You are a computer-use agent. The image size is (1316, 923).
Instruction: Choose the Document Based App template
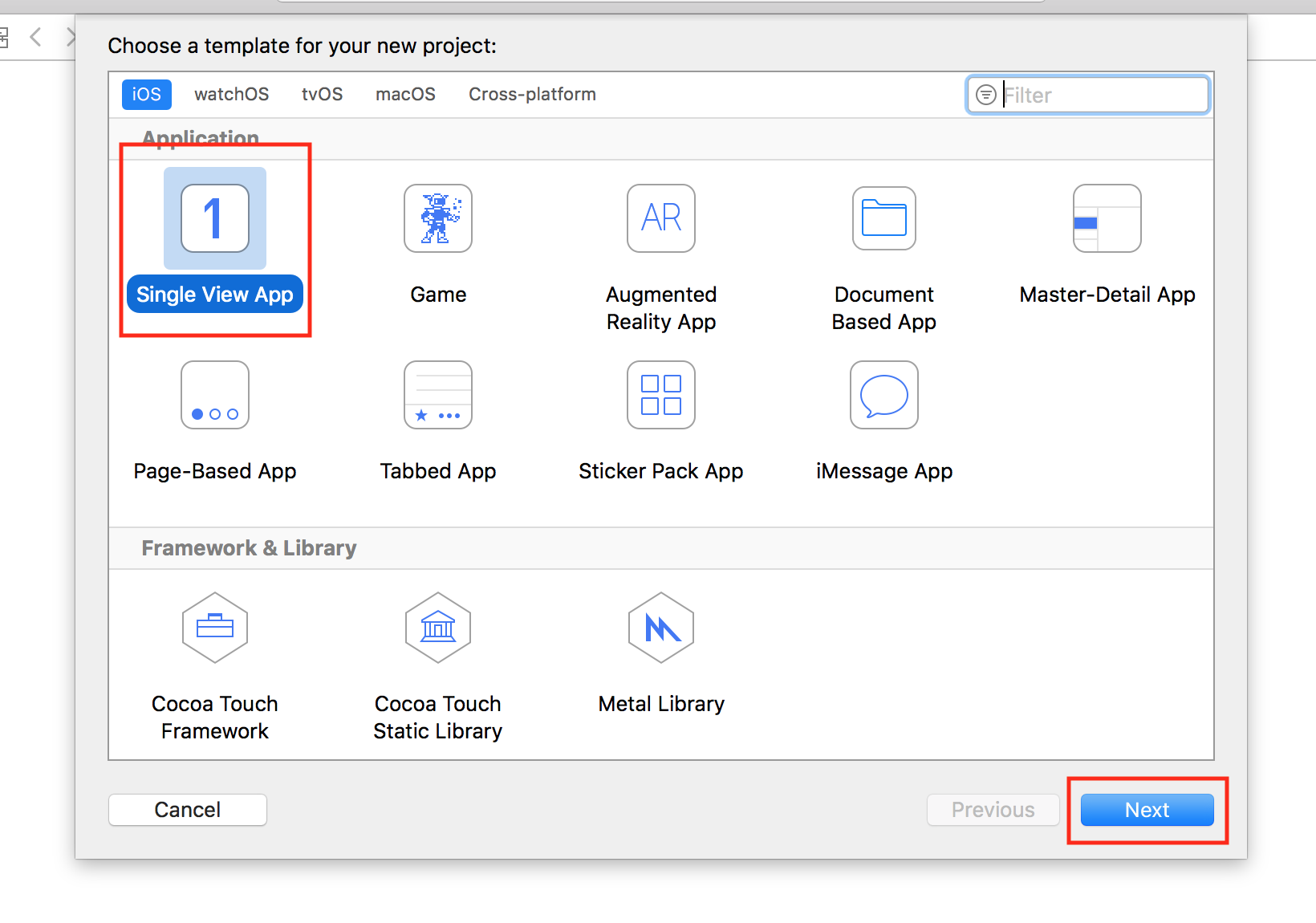point(883,218)
